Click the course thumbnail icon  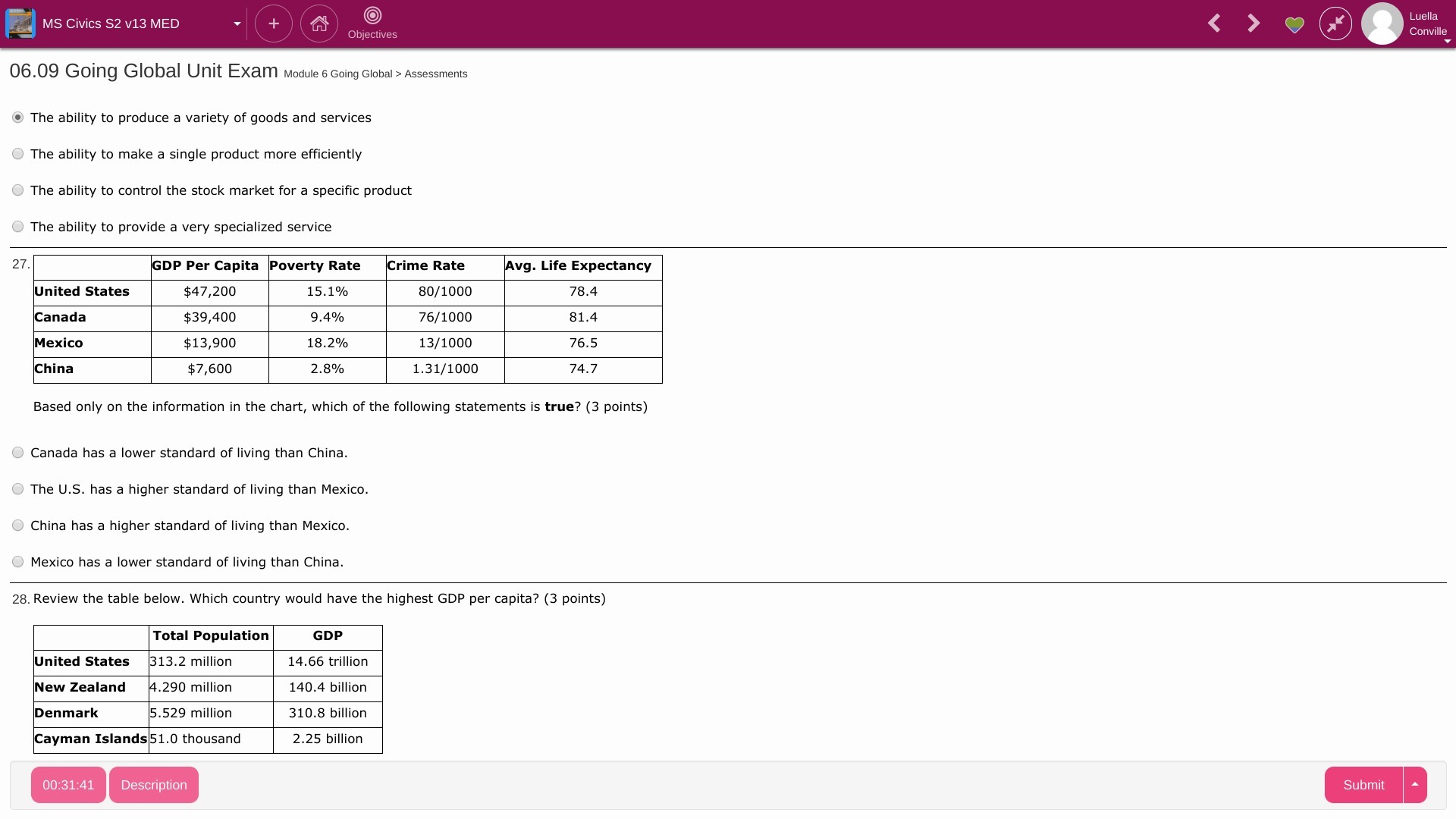tap(20, 24)
